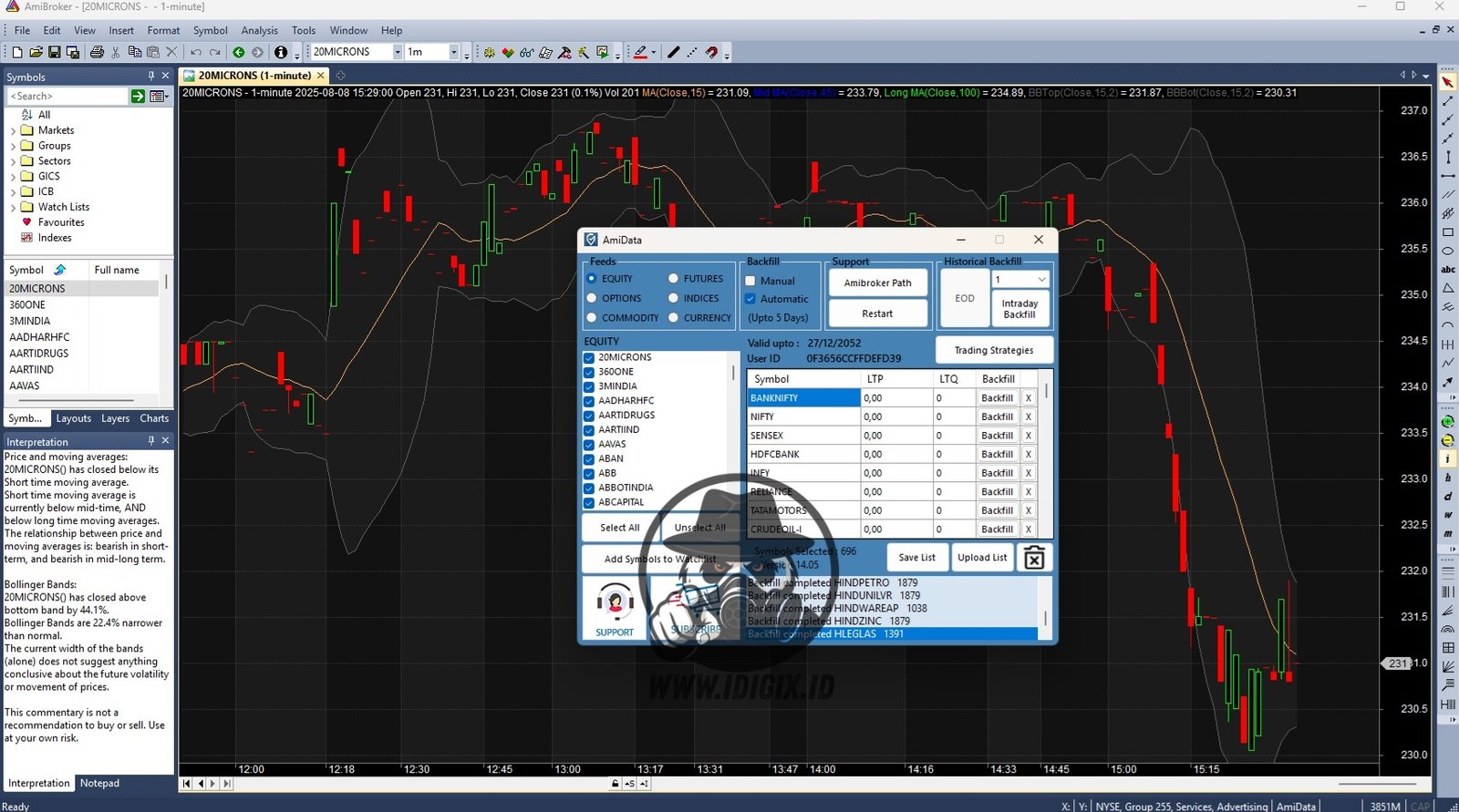Image resolution: width=1459 pixels, height=812 pixels.
Task: Switch to the Layouts tab
Action: pos(73,418)
